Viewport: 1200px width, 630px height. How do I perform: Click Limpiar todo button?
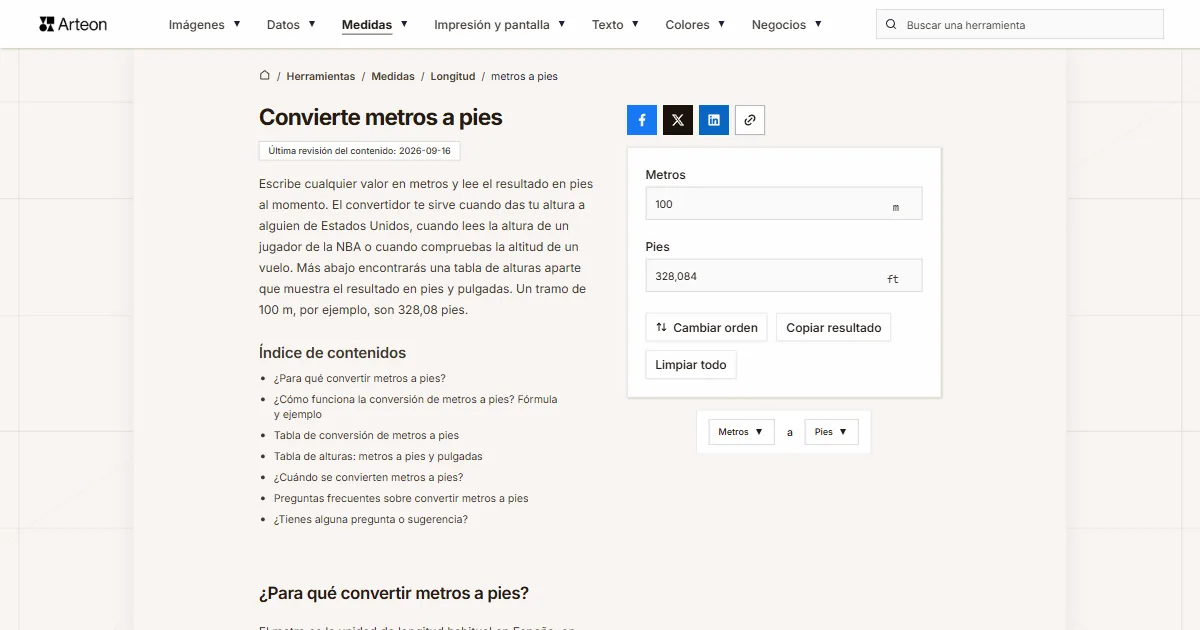691,365
